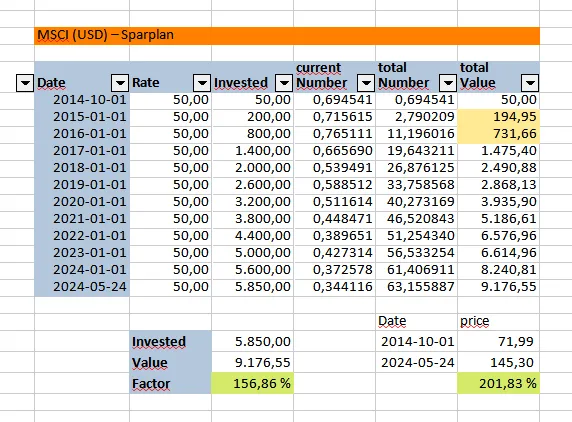Viewport: 572px width, 422px height.
Task: Open the total Value filter dropdown
Action: pyautogui.click(x=530, y=83)
